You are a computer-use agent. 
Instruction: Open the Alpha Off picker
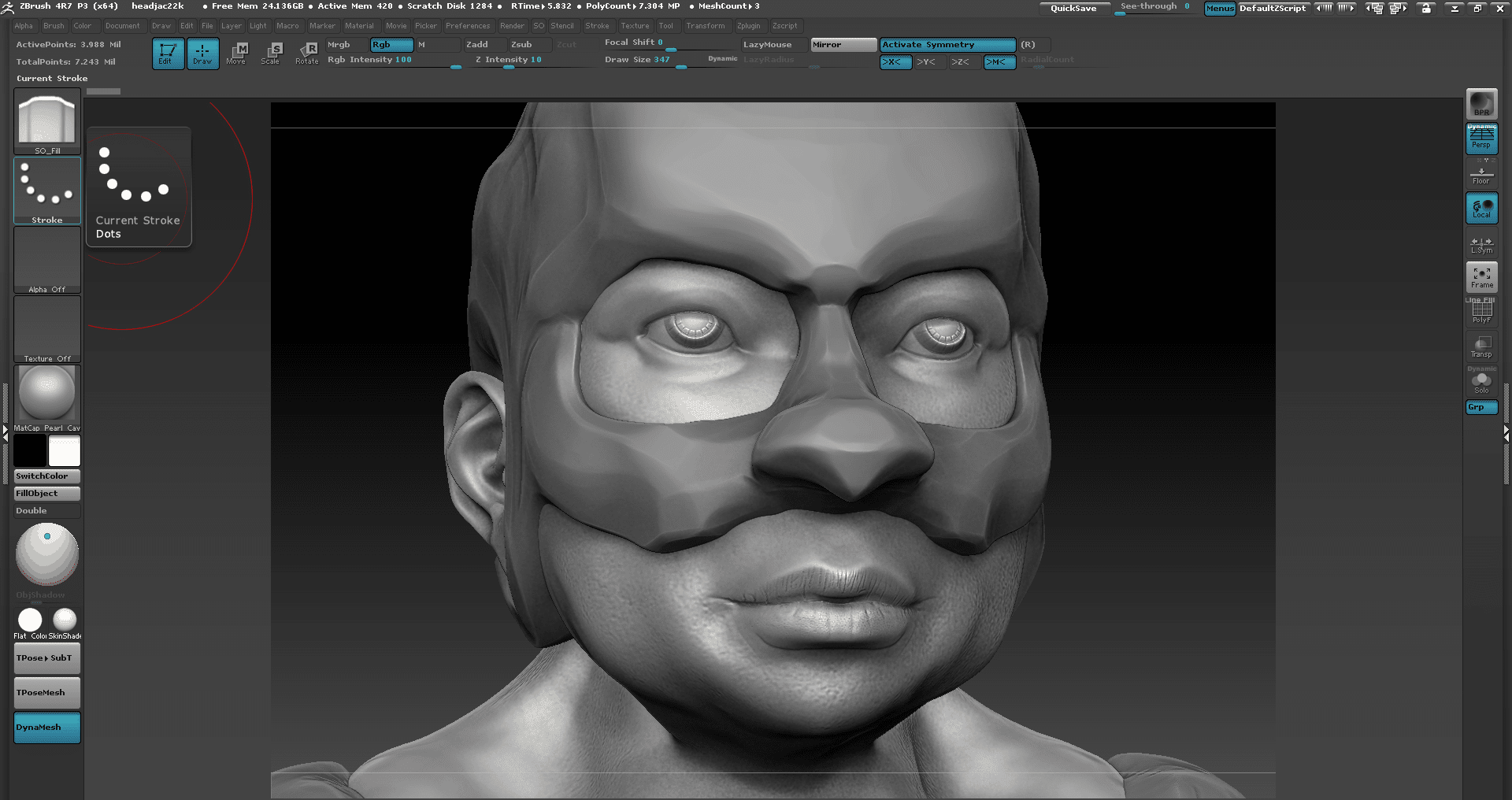[46, 260]
